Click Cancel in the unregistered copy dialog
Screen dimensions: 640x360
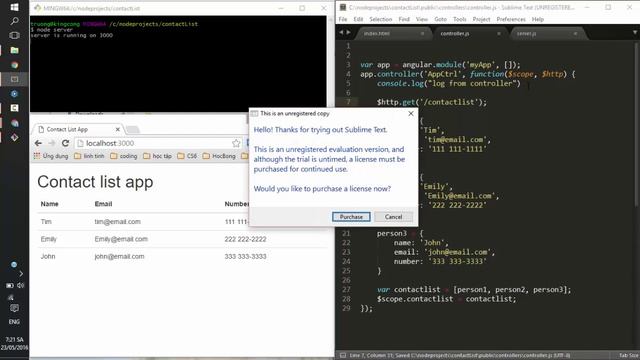coord(393,217)
